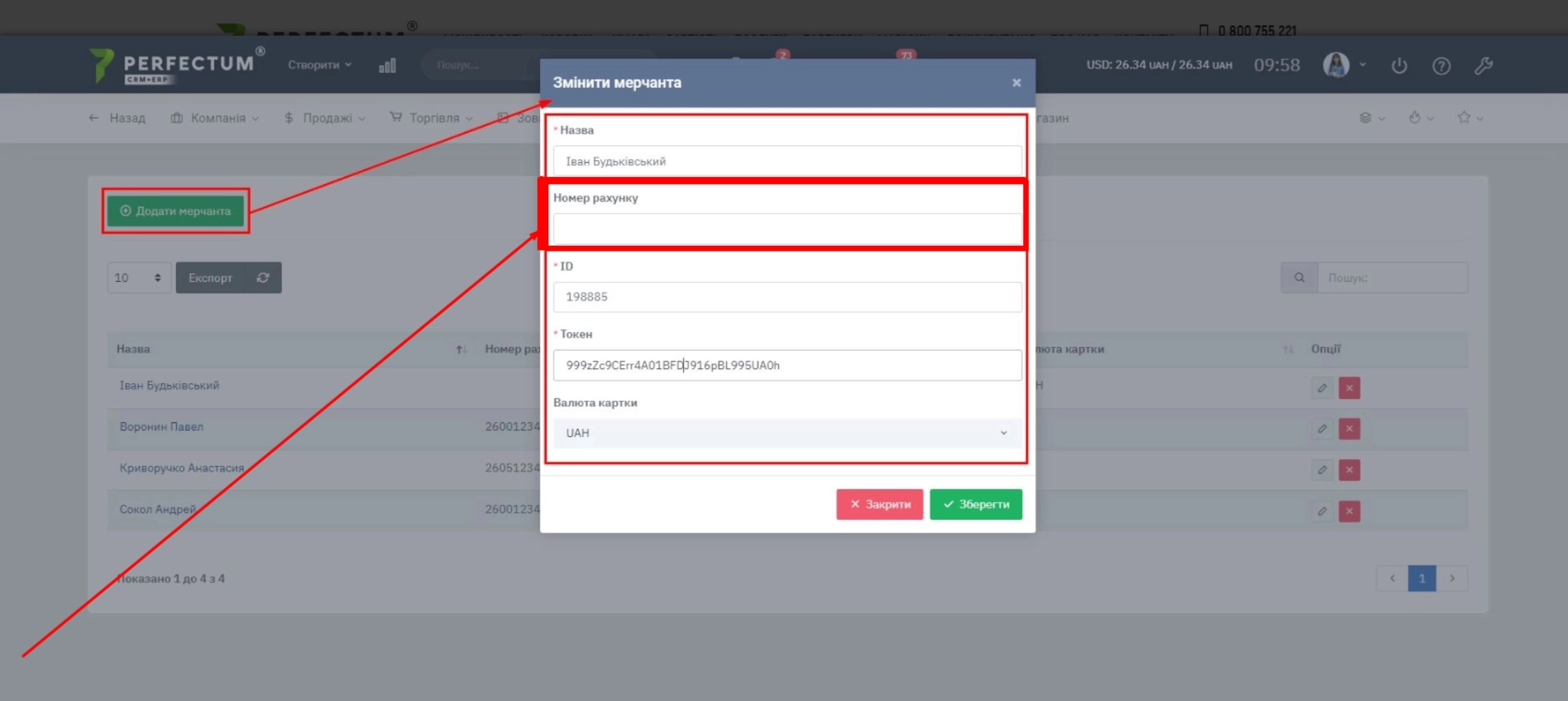1568x701 pixels.
Task: Select Сокол Андрей in the table
Action: (157, 509)
